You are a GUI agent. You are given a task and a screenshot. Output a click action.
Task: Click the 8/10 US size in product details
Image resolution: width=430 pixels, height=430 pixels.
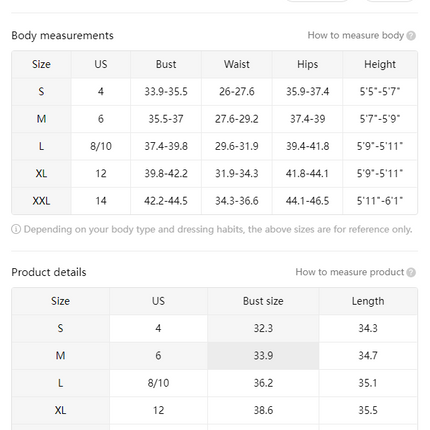tap(158, 383)
